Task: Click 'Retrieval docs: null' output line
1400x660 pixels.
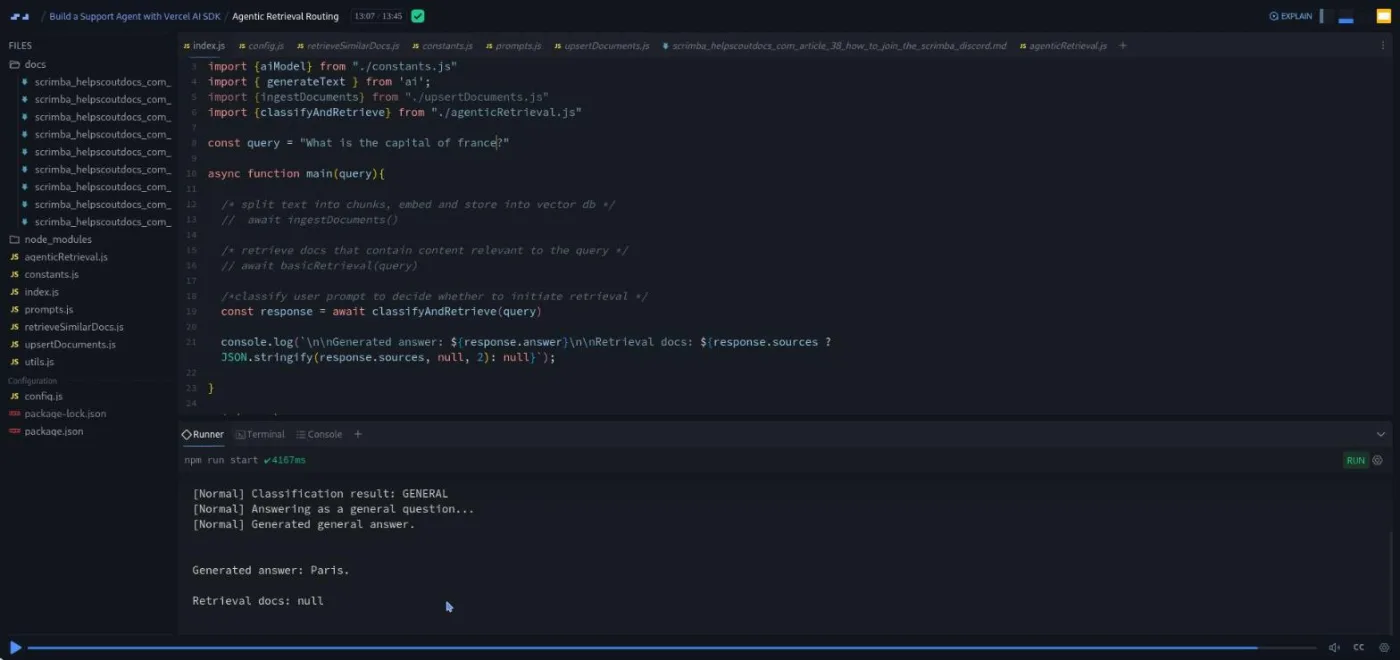Action: [x=258, y=601]
